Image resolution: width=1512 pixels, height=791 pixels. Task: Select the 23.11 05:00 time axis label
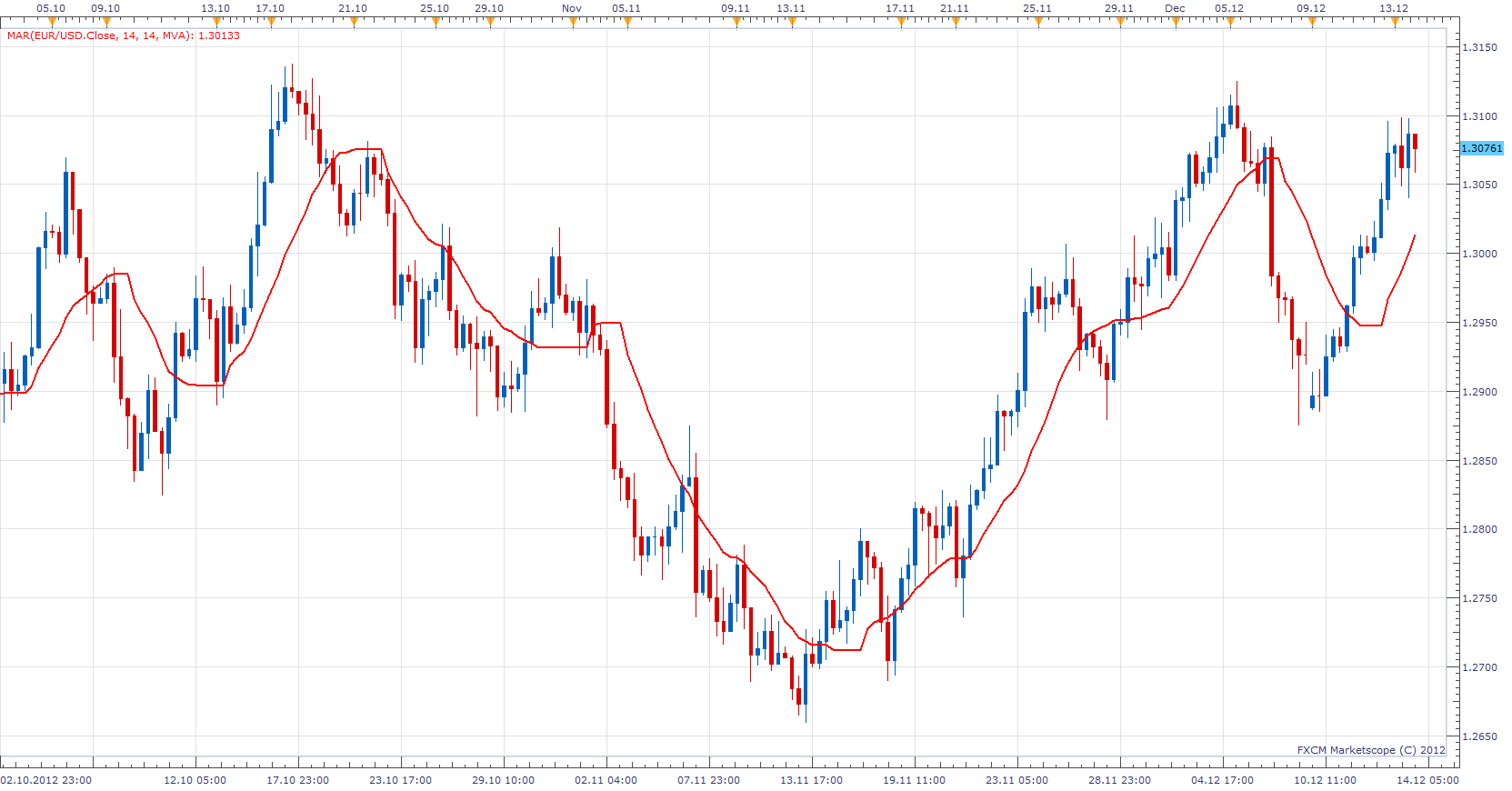[1017, 780]
